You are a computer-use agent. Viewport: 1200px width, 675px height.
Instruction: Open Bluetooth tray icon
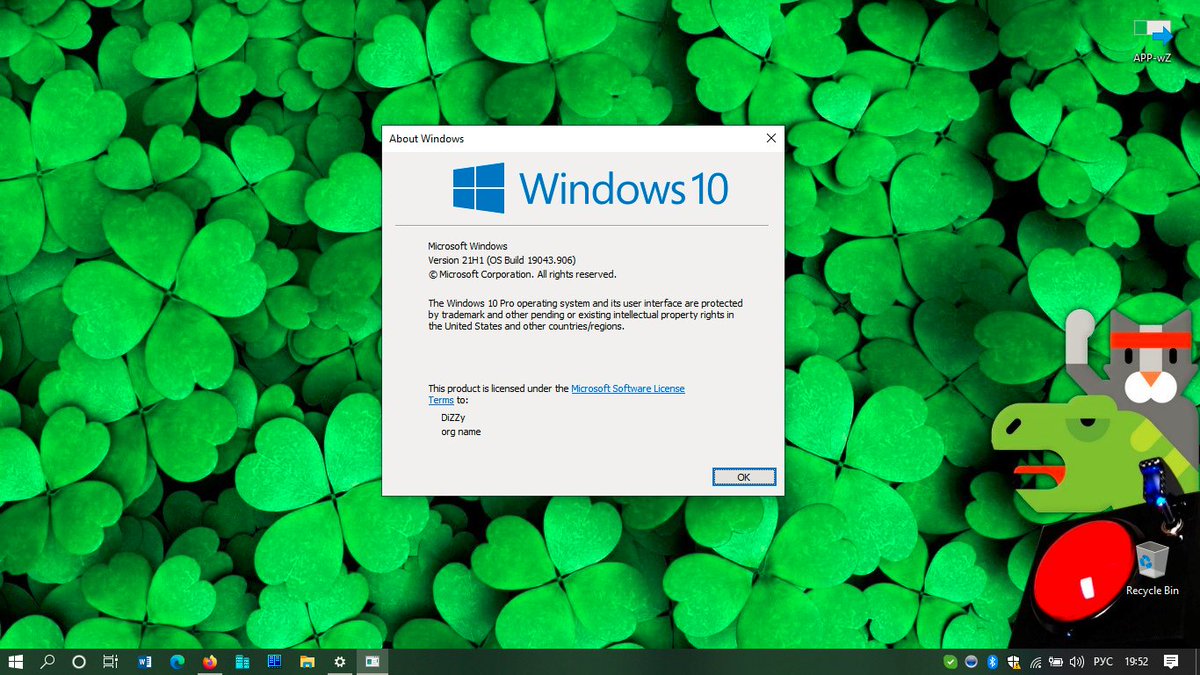(x=992, y=661)
